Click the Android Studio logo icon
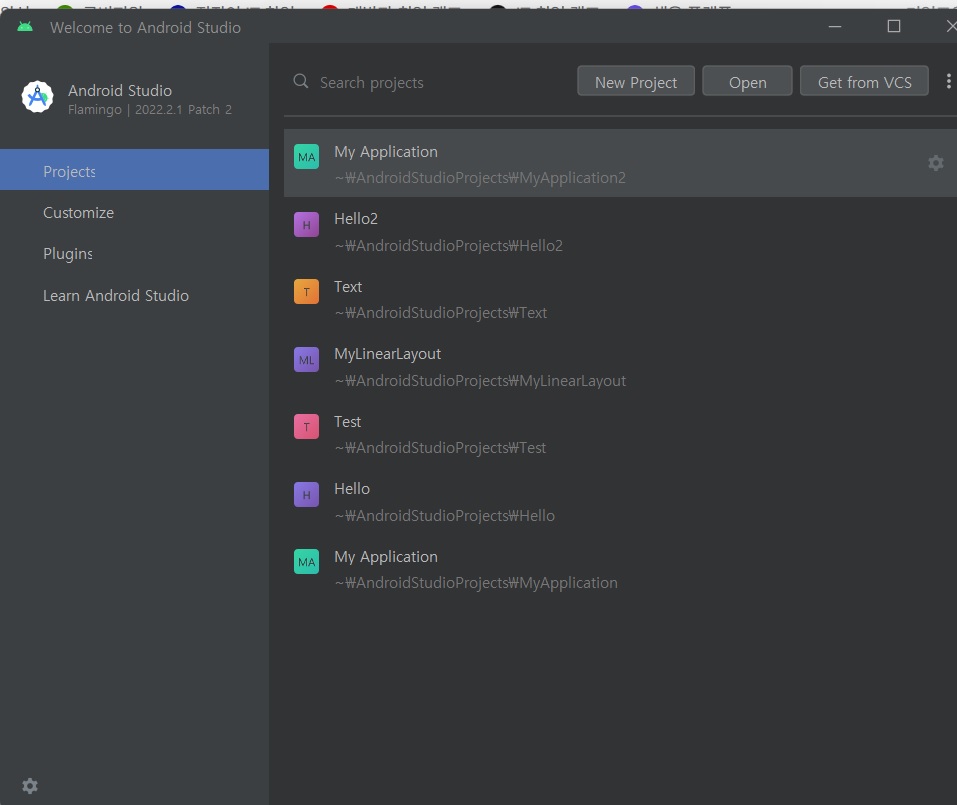 click(37, 97)
